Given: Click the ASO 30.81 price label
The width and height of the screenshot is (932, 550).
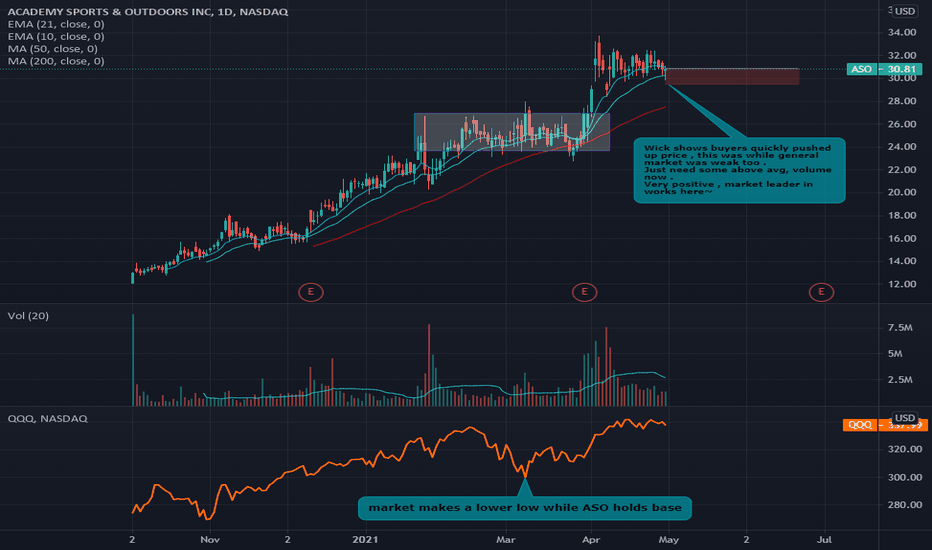Looking at the screenshot, I should coord(884,70).
